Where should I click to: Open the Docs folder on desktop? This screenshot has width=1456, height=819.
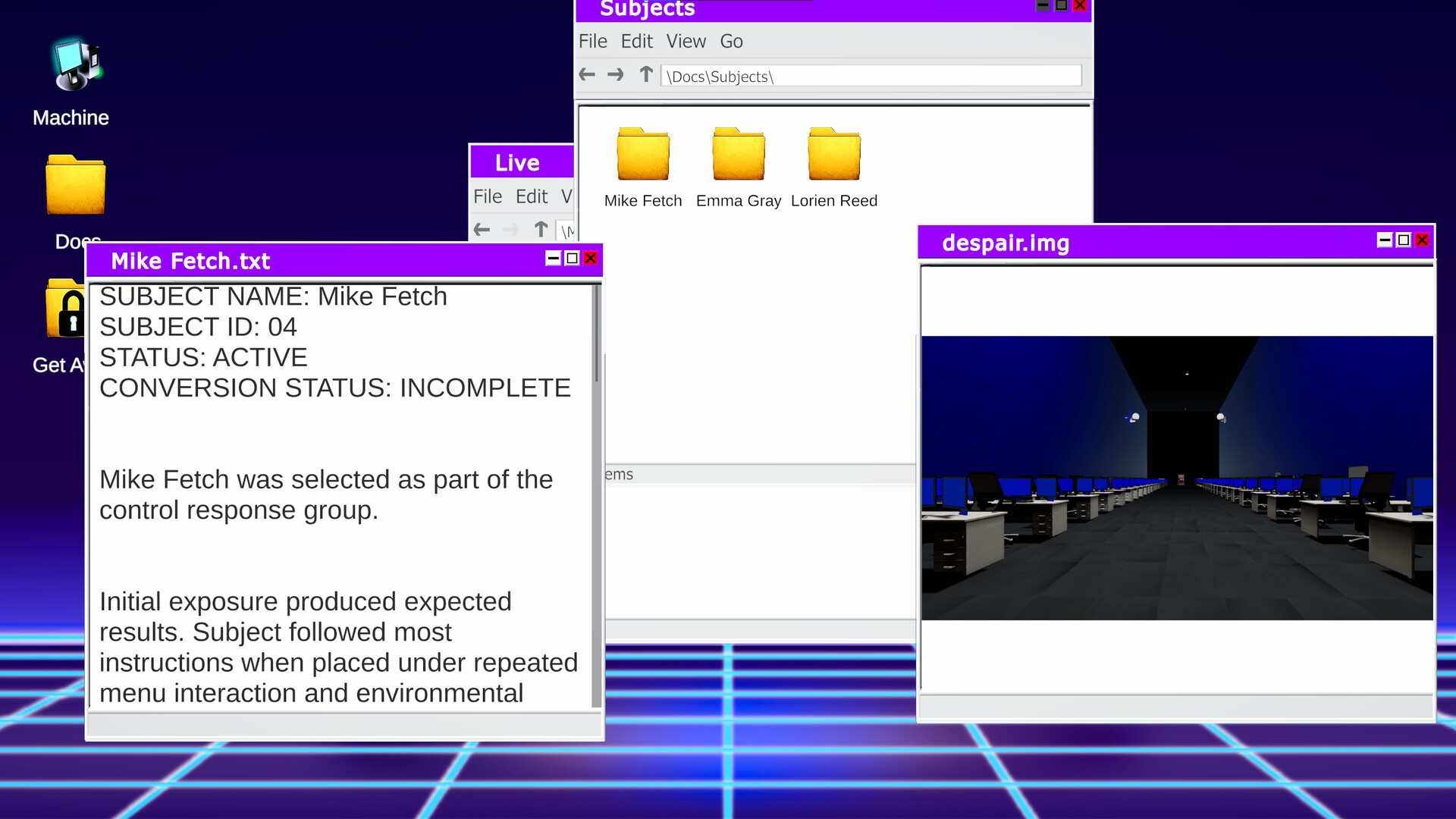click(x=75, y=185)
